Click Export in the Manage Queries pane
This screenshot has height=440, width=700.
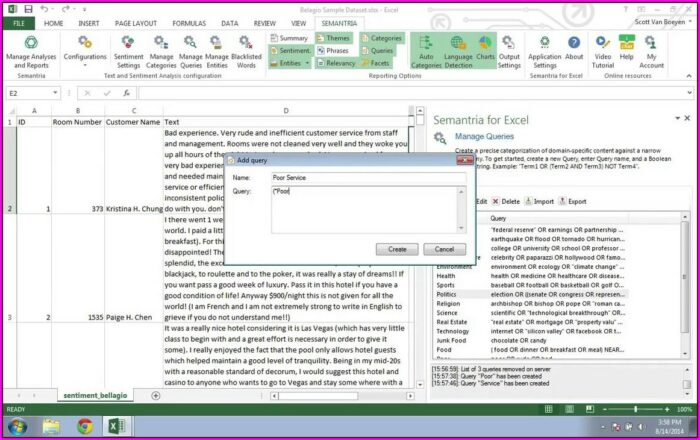573,201
